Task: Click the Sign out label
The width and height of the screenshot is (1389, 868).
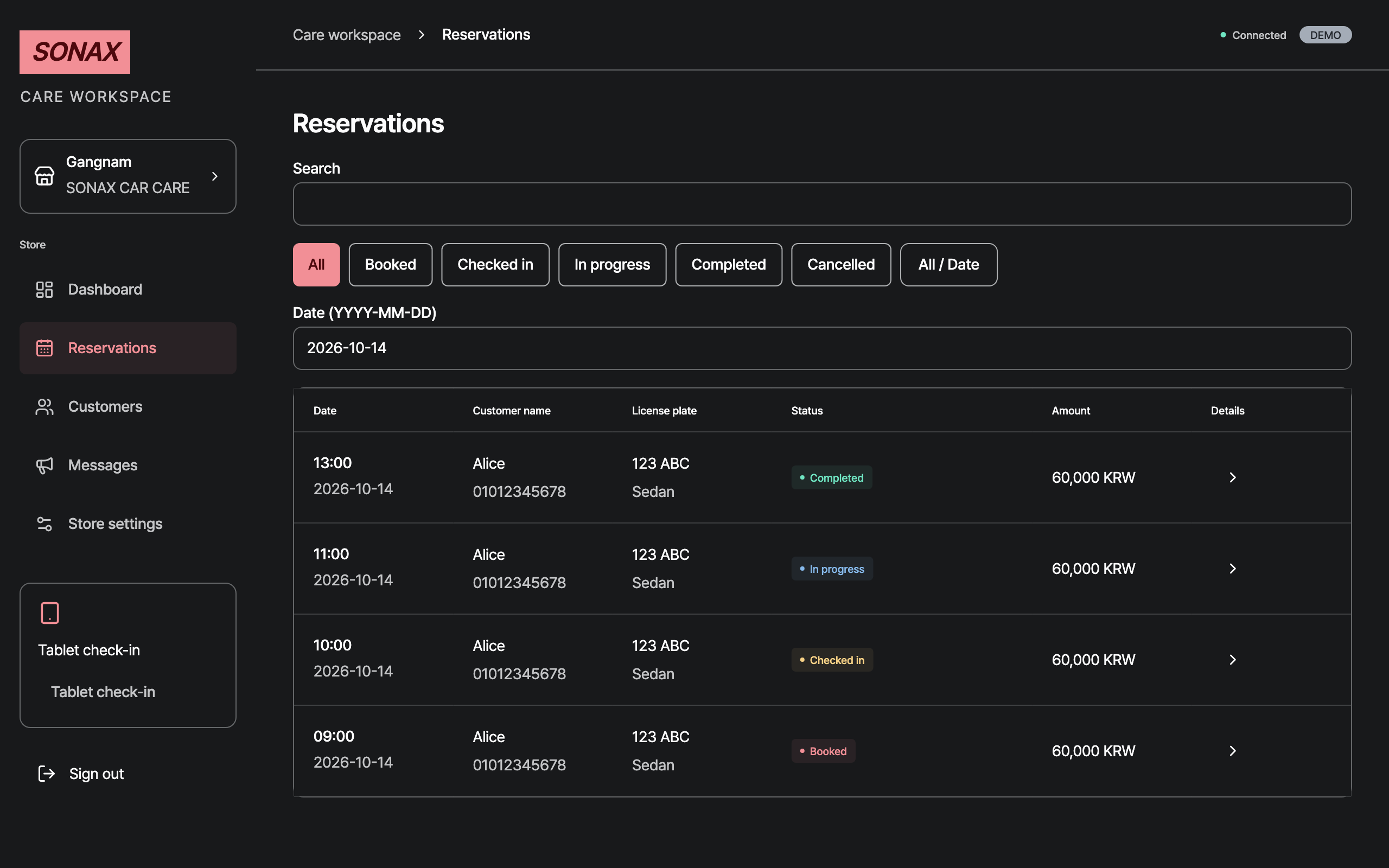Action: (97, 774)
